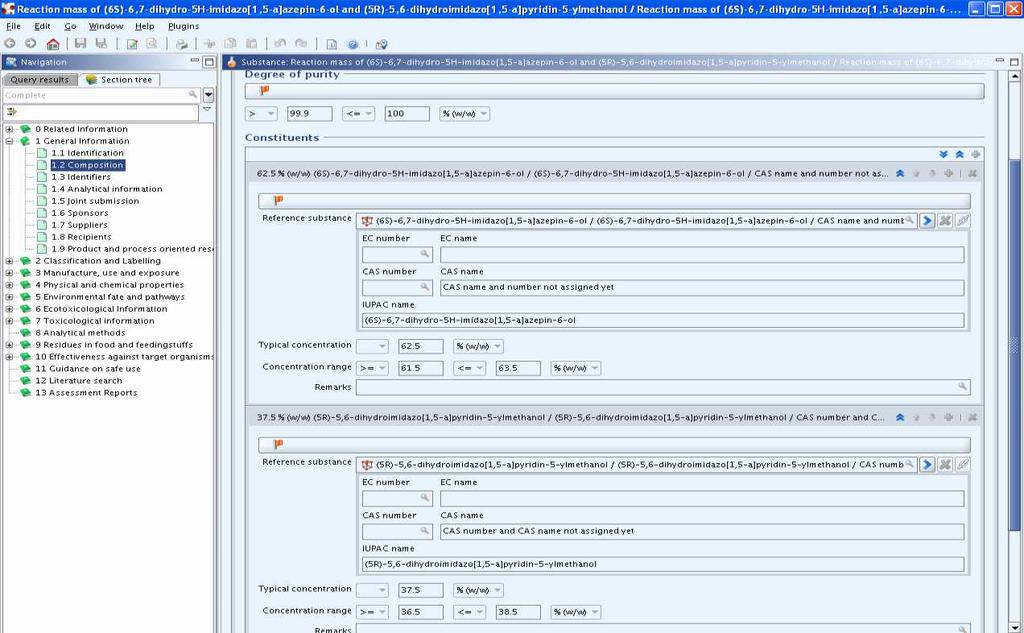The width and height of the screenshot is (1024, 633).
Task: Open the Complete view dropdown arrow
Action: pyautogui.click(x=208, y=95)
